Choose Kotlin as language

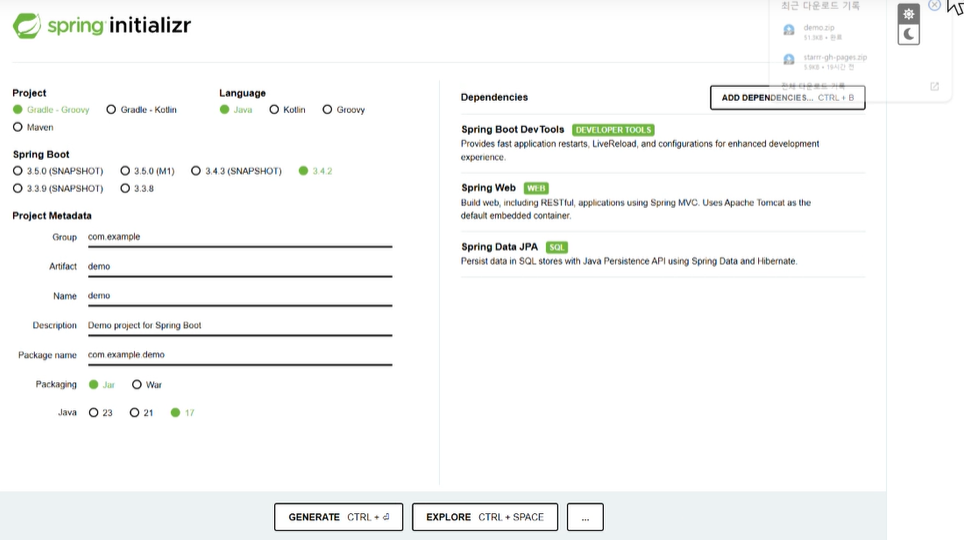[287, 109]
